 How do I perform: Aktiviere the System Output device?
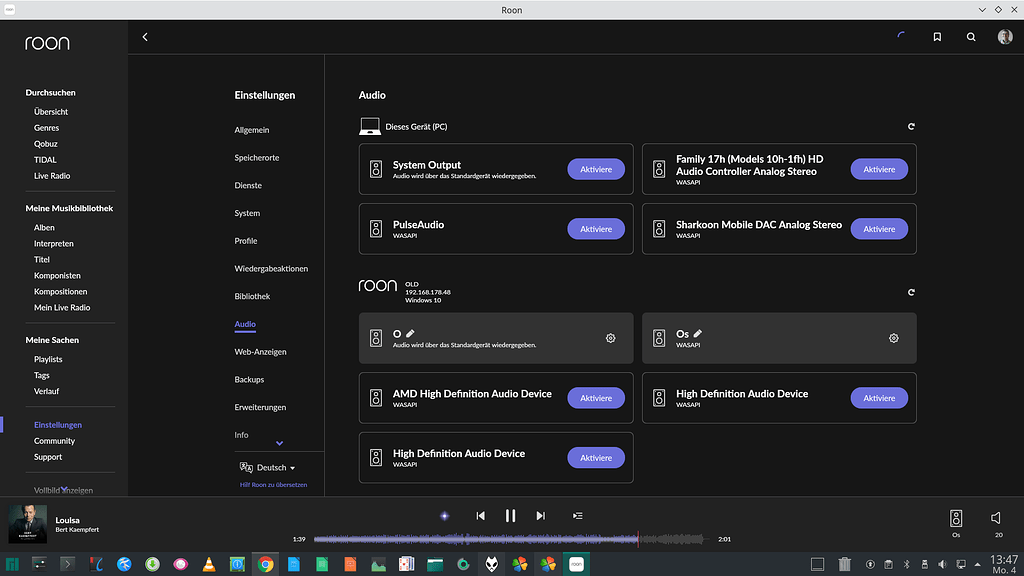click(595, 169)
